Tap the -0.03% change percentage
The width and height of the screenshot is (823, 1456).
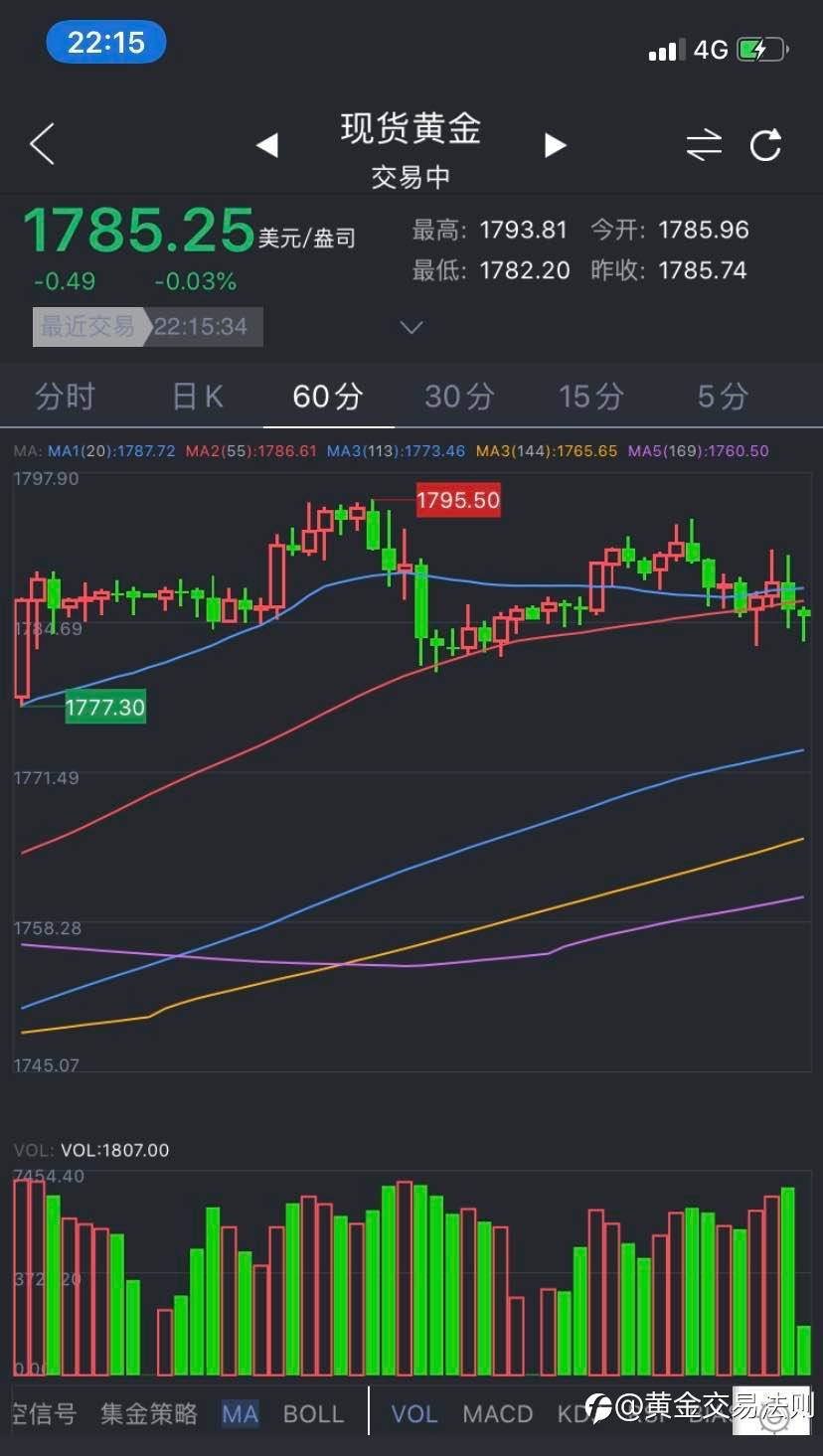196,281
